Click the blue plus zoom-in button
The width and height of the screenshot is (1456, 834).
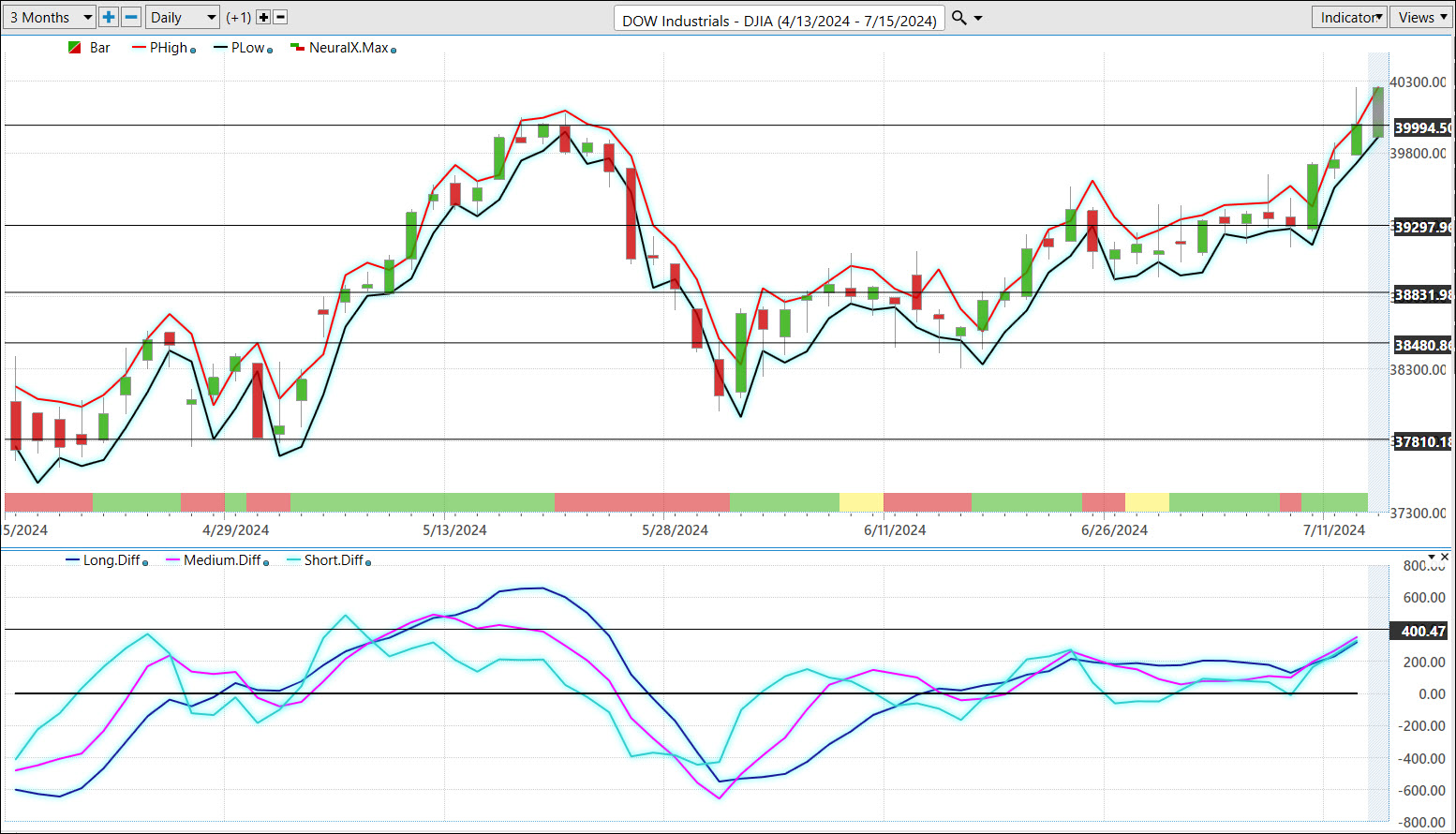pos(109,17)
